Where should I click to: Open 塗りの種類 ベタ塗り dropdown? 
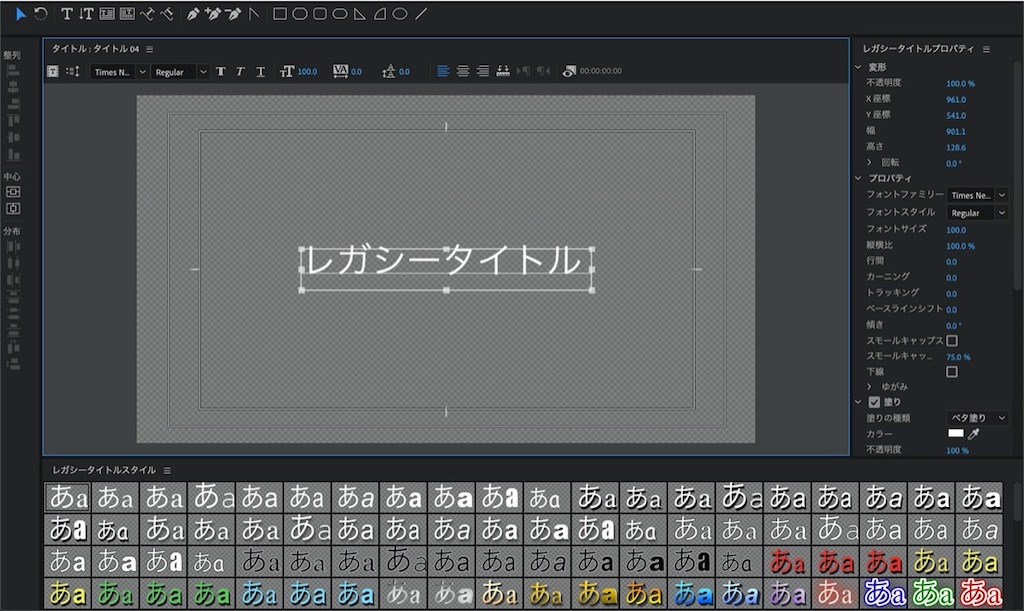tap(978, 418)
